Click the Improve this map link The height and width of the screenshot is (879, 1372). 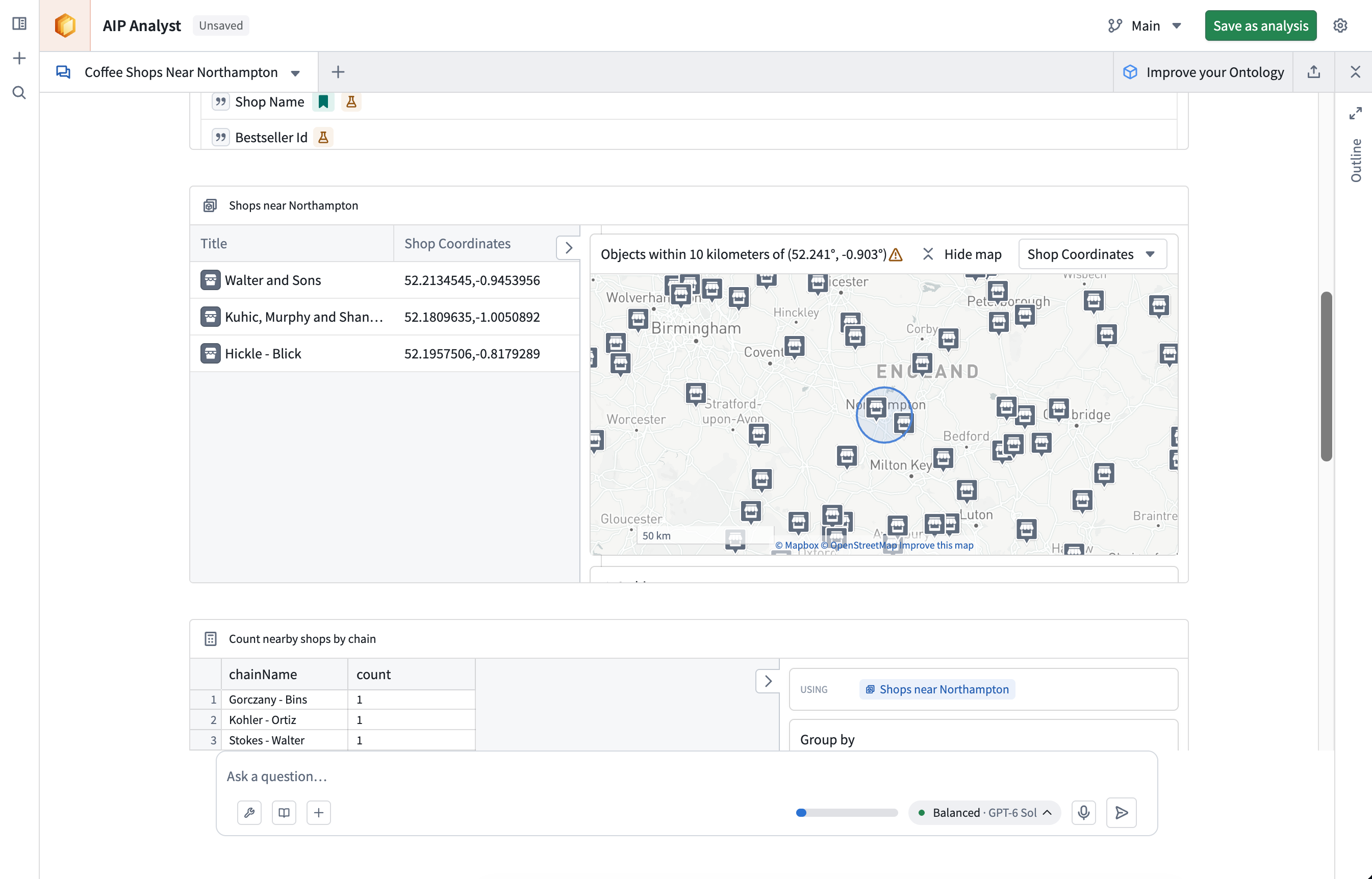click(937, 545)
